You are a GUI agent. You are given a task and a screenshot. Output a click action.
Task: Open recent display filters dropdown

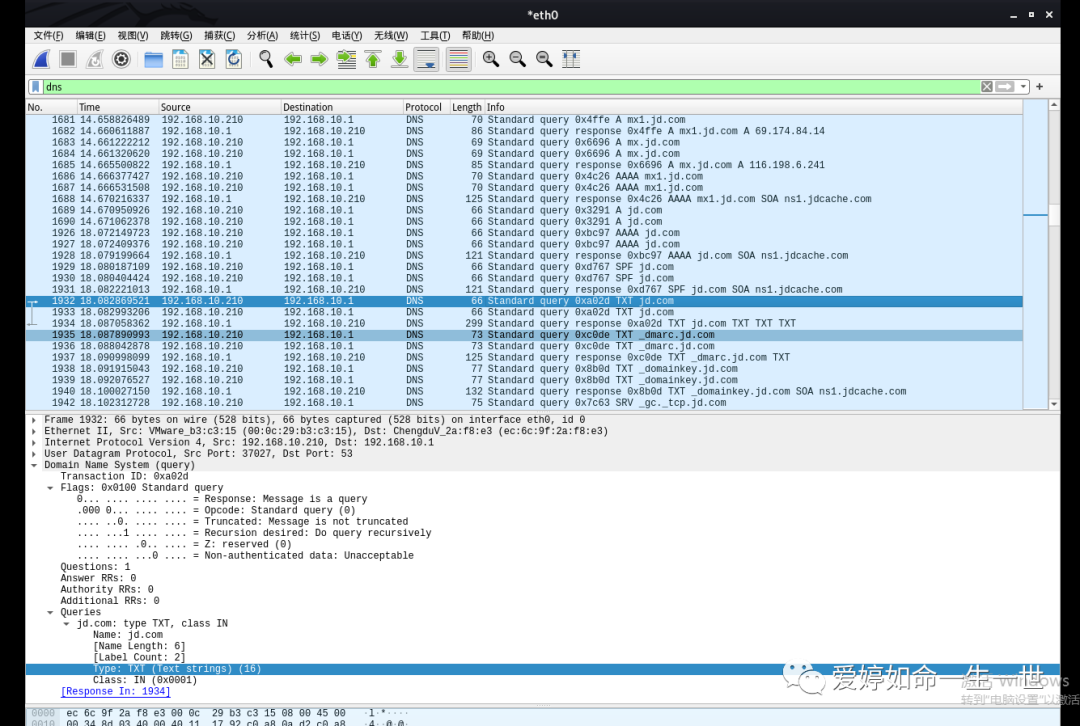click(1024, 87)
